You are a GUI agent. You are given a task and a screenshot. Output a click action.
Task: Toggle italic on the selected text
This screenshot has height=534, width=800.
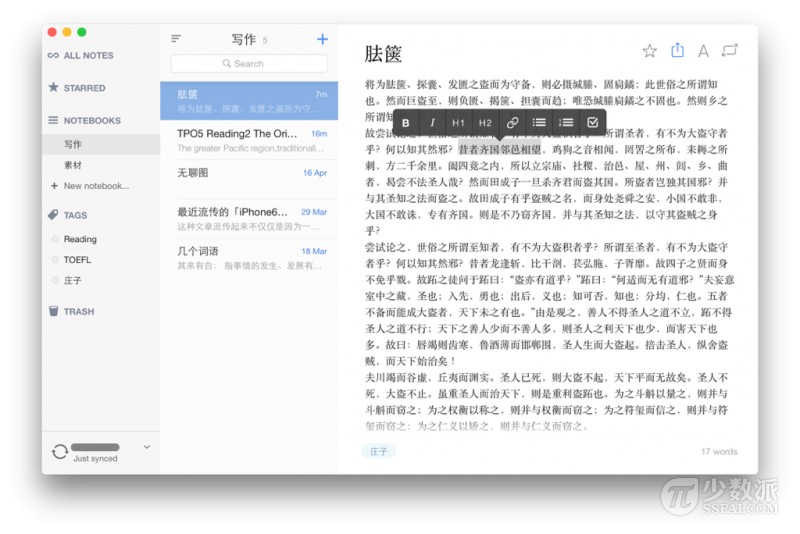coord(432,123)
